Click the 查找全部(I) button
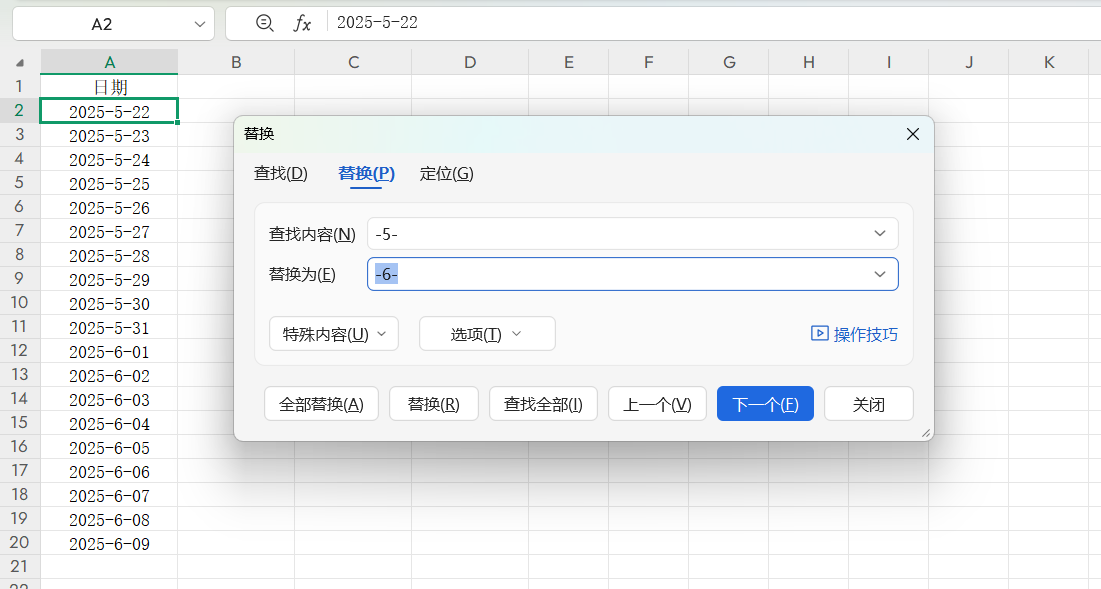The height and width of the screenshot is (589, 1101). (x=543, y=403)
